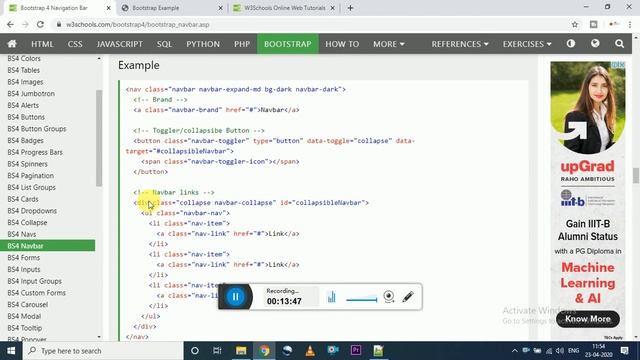Open Task View in taskbar
Image resolution: width=640 pixels, height=360 pixels.
(x=217, y=351)
